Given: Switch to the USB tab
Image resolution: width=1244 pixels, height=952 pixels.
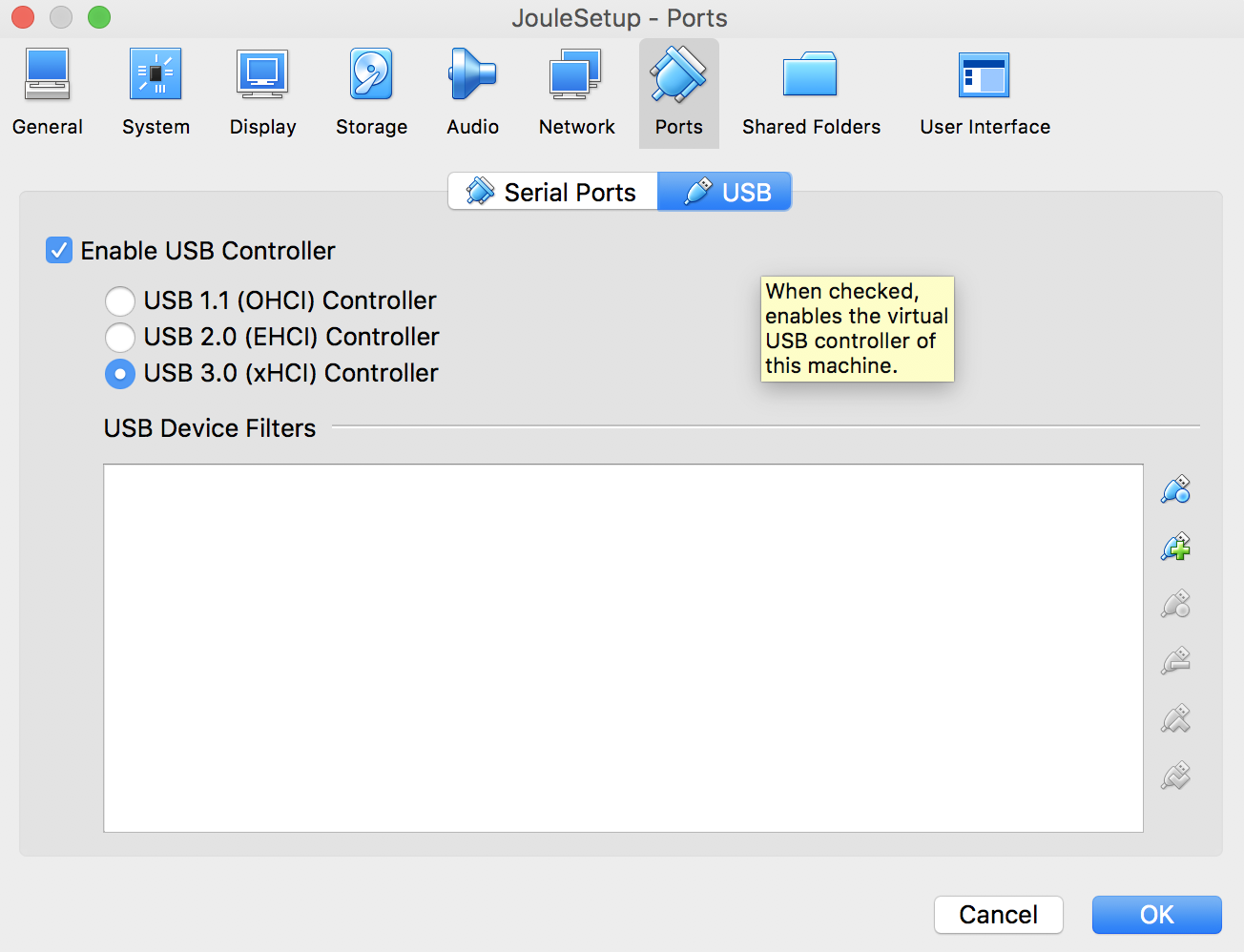Looking at the screenshot, I should (x=725, y=191).
